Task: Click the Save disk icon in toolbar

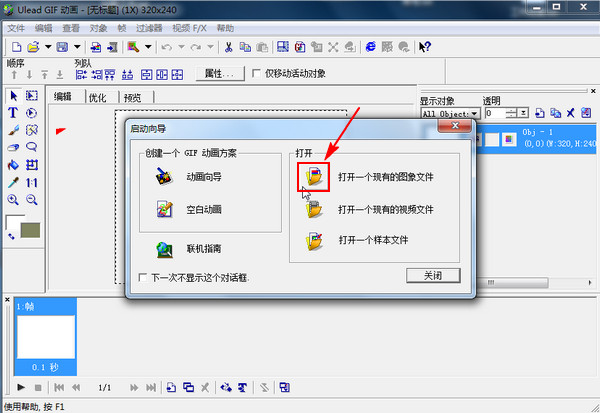Action: click(x=62, y=47)
